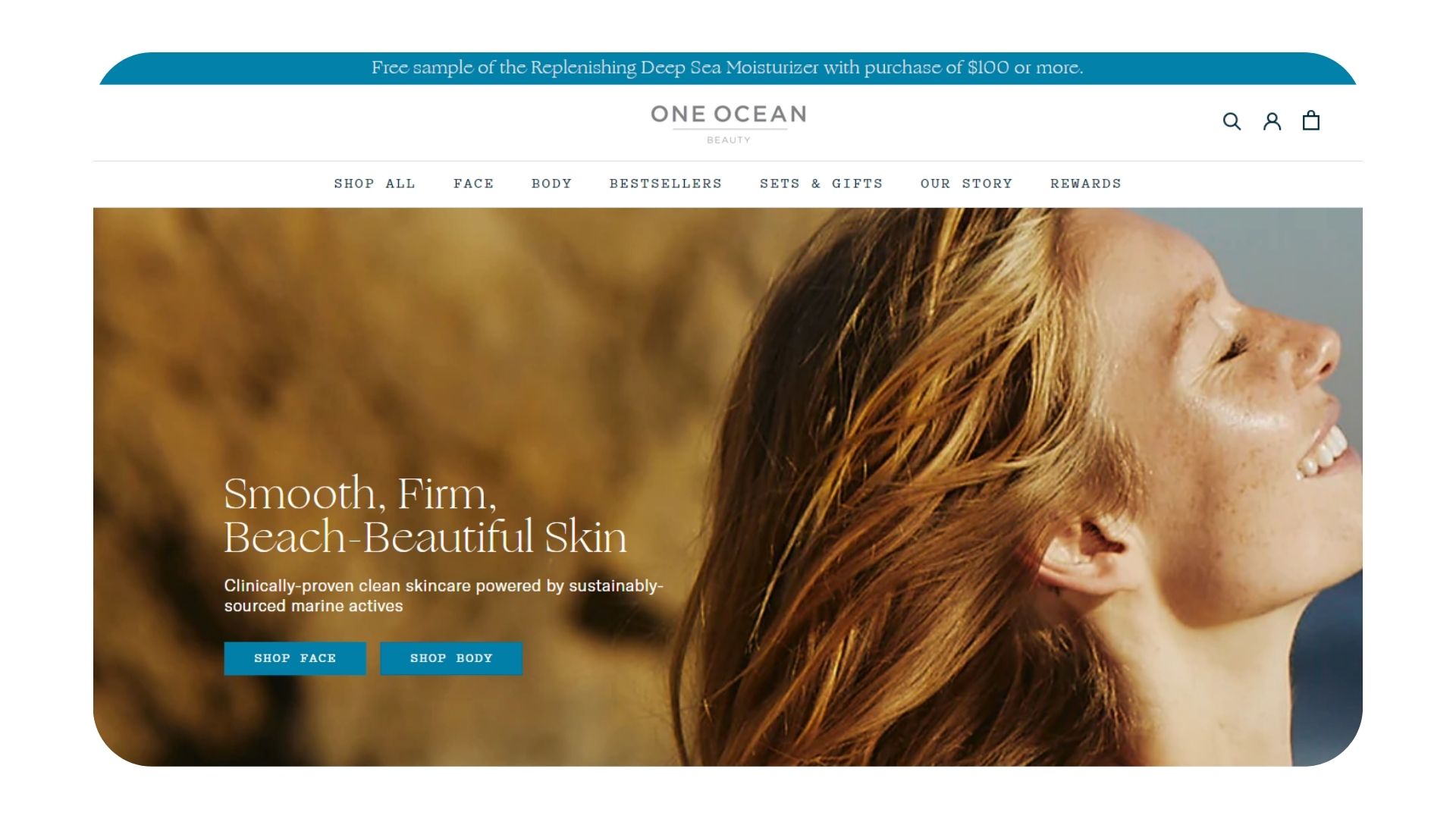The width and height of the screenshot is (1456, 819).
Task: Click the free sample announcement banner text
Action: [727, 67]
